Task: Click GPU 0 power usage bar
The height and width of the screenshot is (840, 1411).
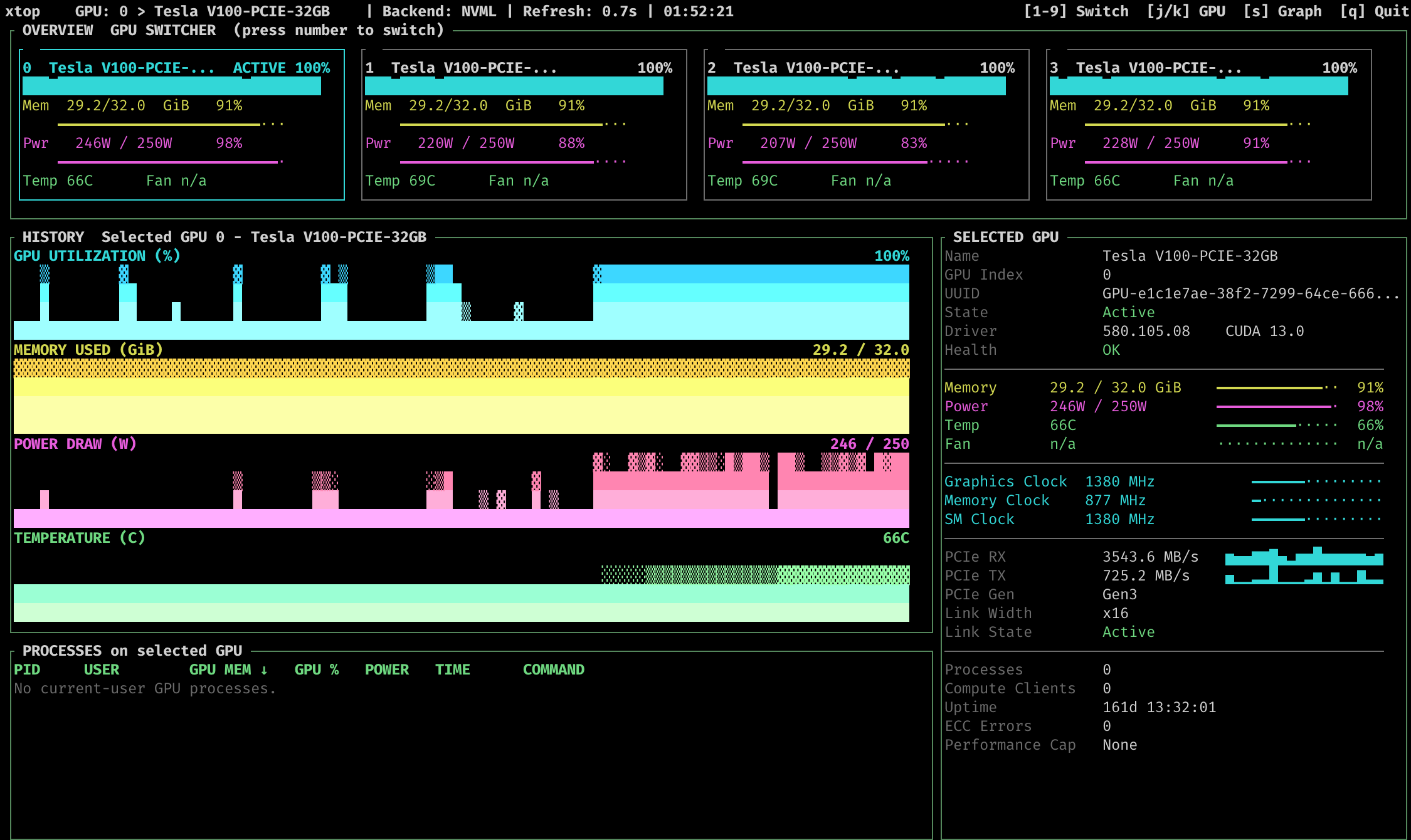Action: (171, 162)
